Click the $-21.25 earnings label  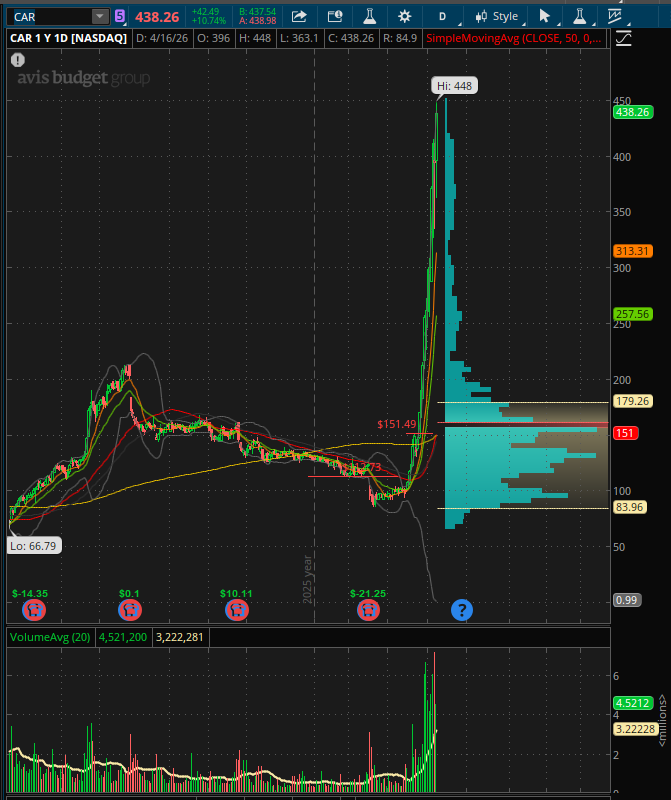368,594
